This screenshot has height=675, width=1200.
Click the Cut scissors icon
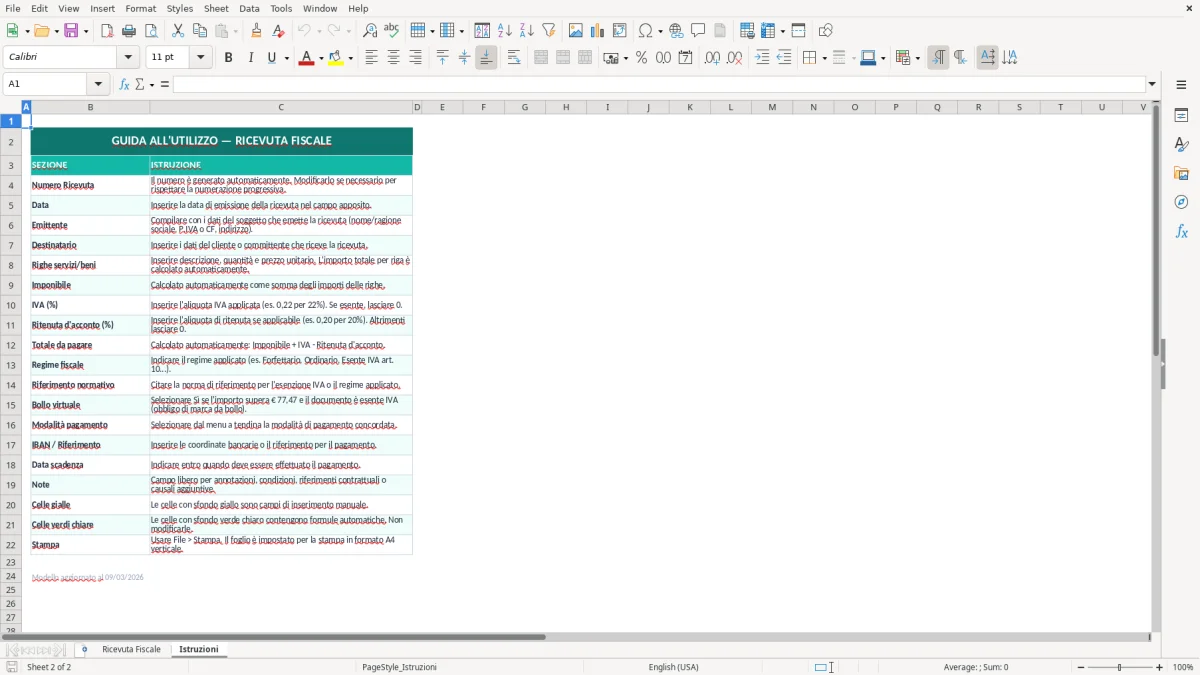coord(178,31)
